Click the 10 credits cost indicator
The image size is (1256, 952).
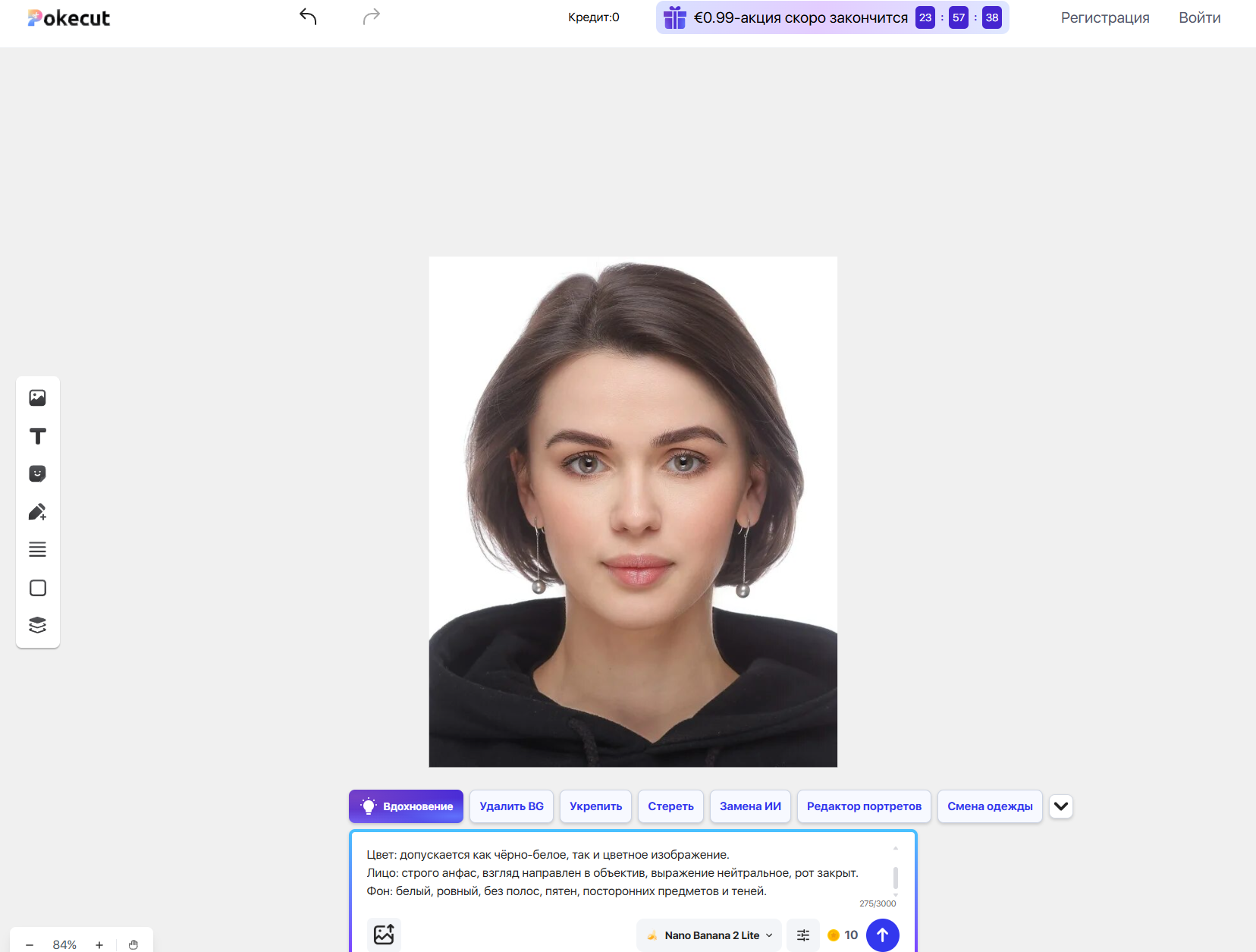[x=843, y=935]
